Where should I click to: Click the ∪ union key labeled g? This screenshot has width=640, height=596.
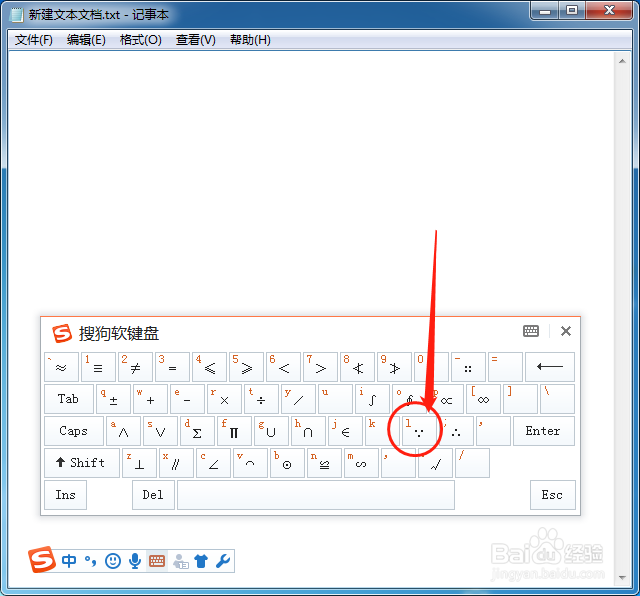[271, 431]
